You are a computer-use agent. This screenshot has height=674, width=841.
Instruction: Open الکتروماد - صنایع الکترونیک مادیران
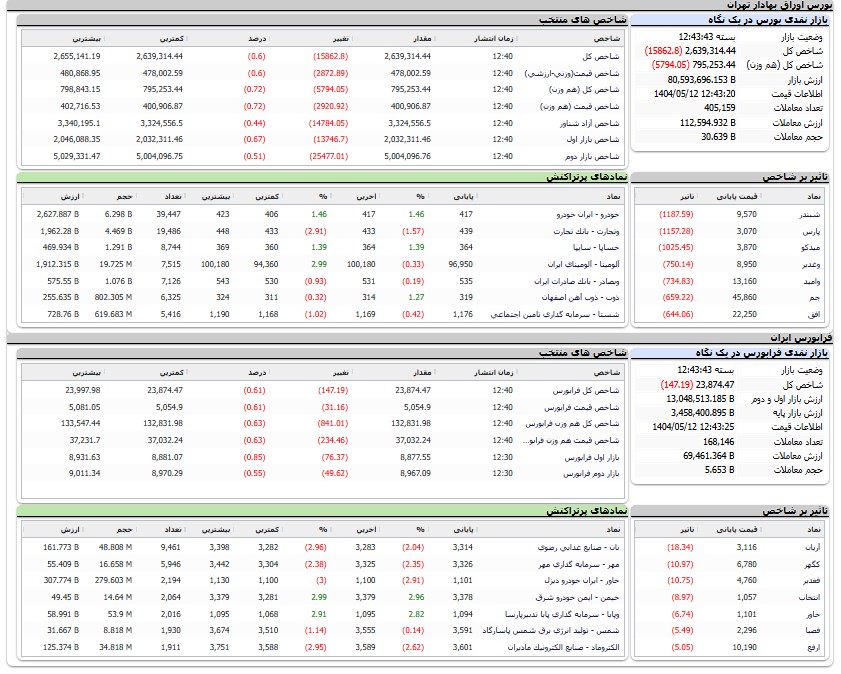point(569,646)
